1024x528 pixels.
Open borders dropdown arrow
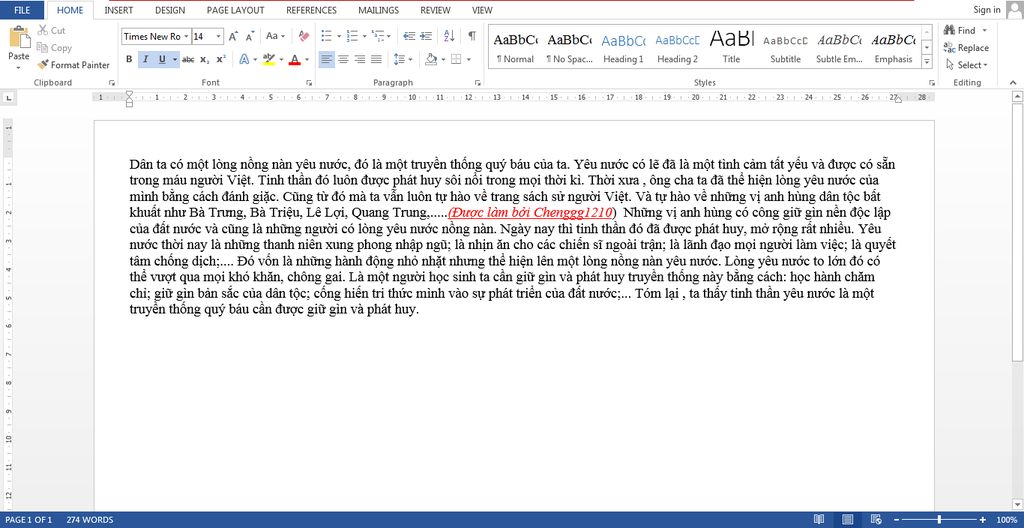click(468, 59)
